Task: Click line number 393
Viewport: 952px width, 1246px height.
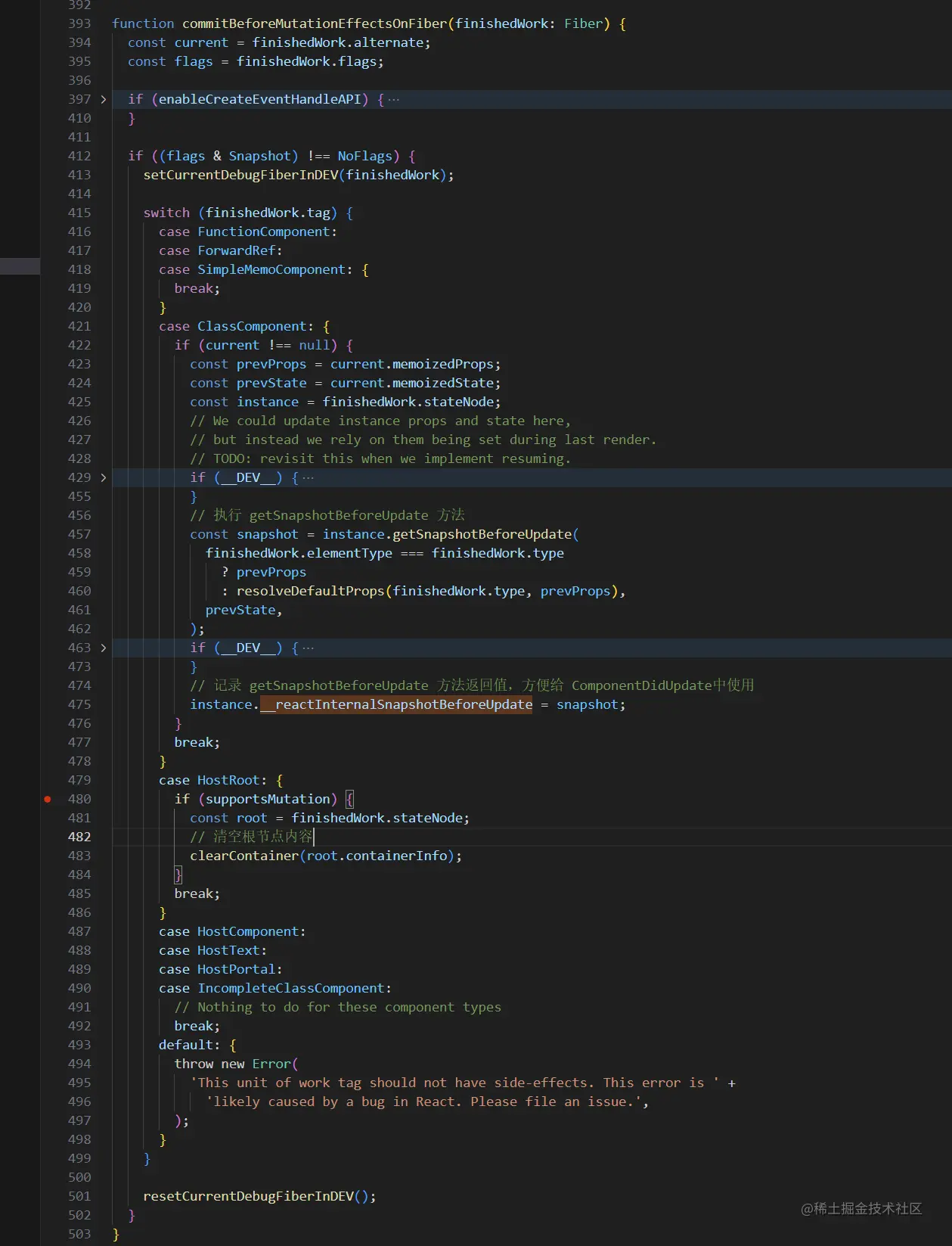Action: (x=79, y=23)
